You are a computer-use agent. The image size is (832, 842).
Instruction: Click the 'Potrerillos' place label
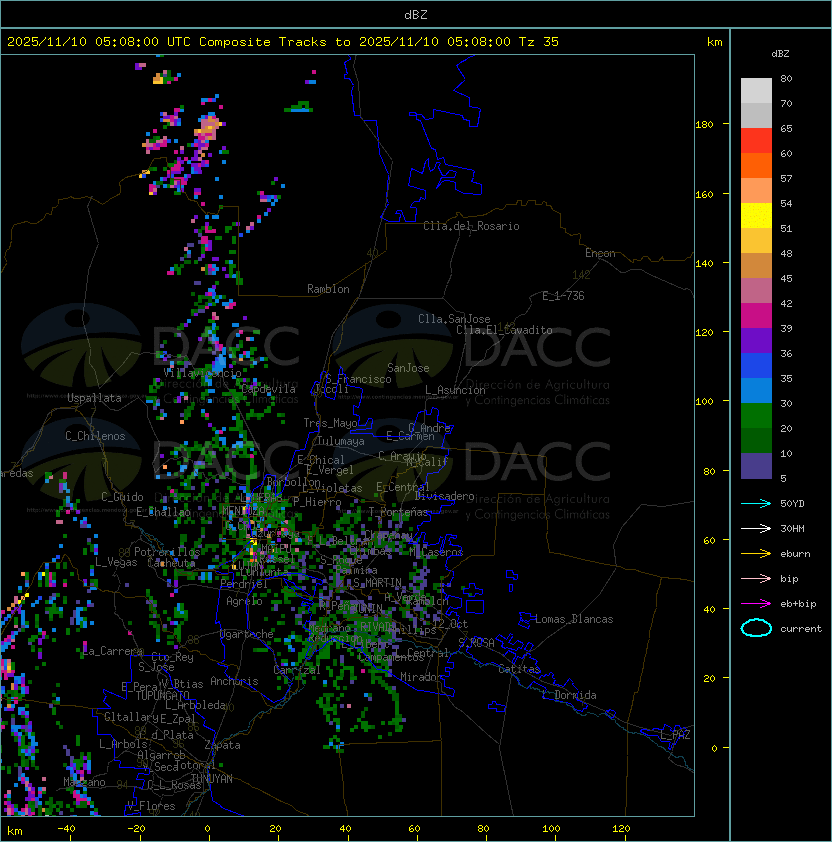click(167, 552)
